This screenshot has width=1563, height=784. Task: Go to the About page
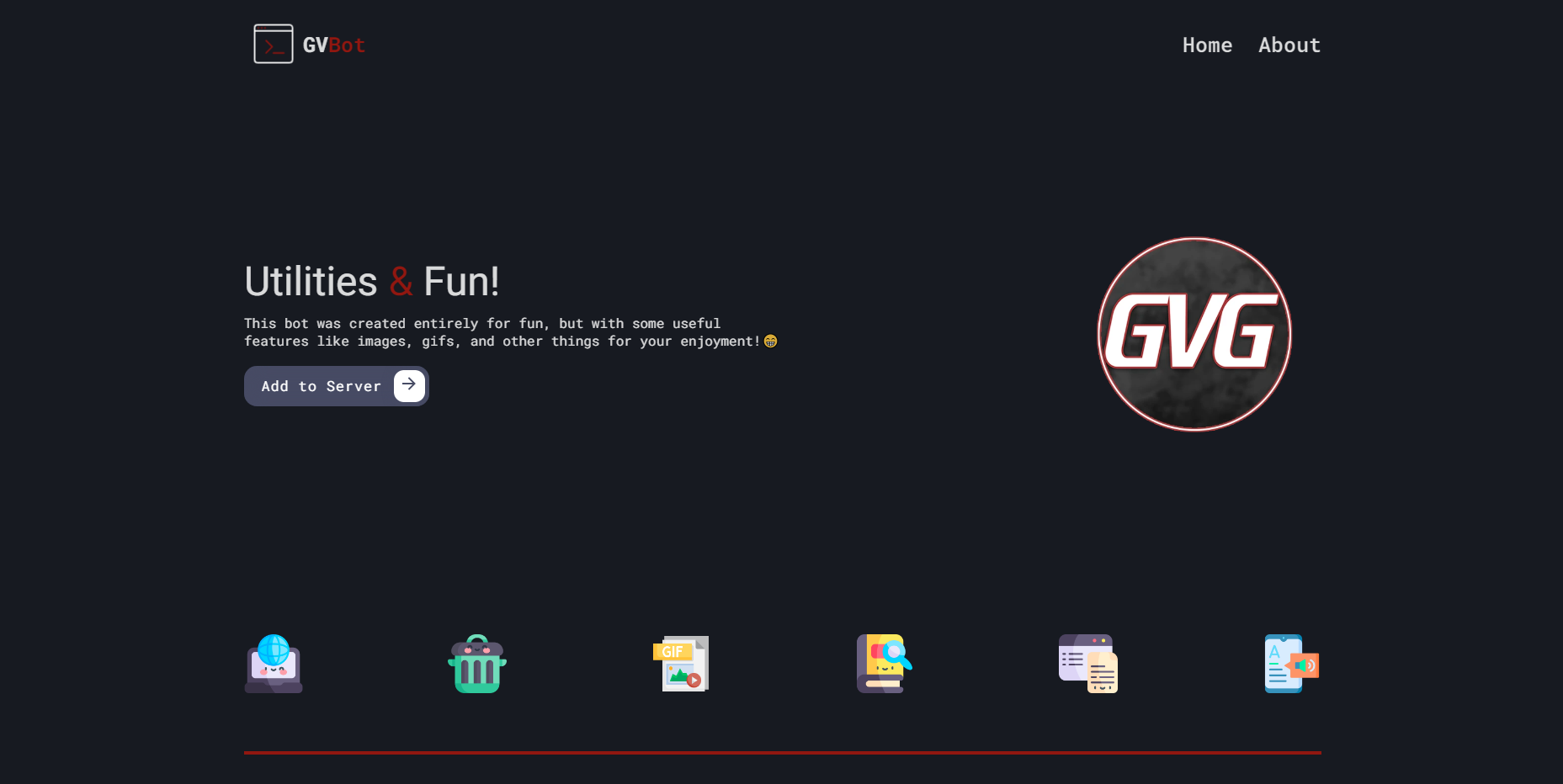coord(1289,45)
